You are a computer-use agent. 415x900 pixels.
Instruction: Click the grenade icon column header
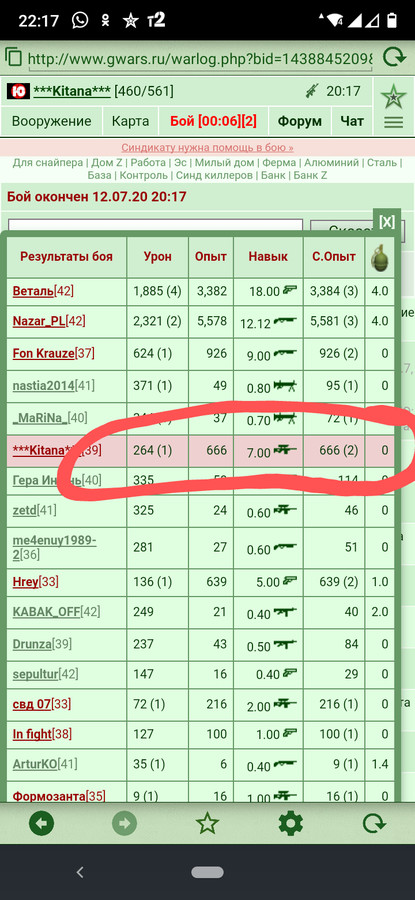[x=379, y=257]
